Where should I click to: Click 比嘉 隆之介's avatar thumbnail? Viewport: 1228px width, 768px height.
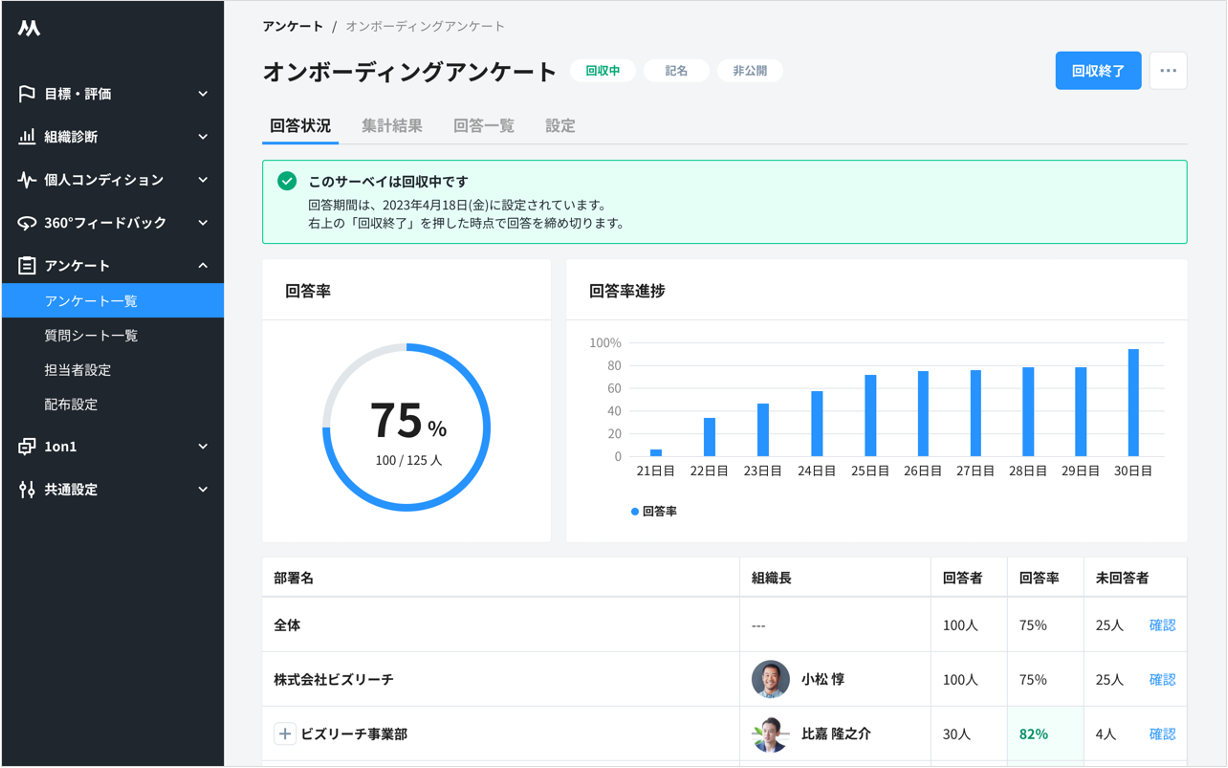pyautogui.click(x=768, y=733)
